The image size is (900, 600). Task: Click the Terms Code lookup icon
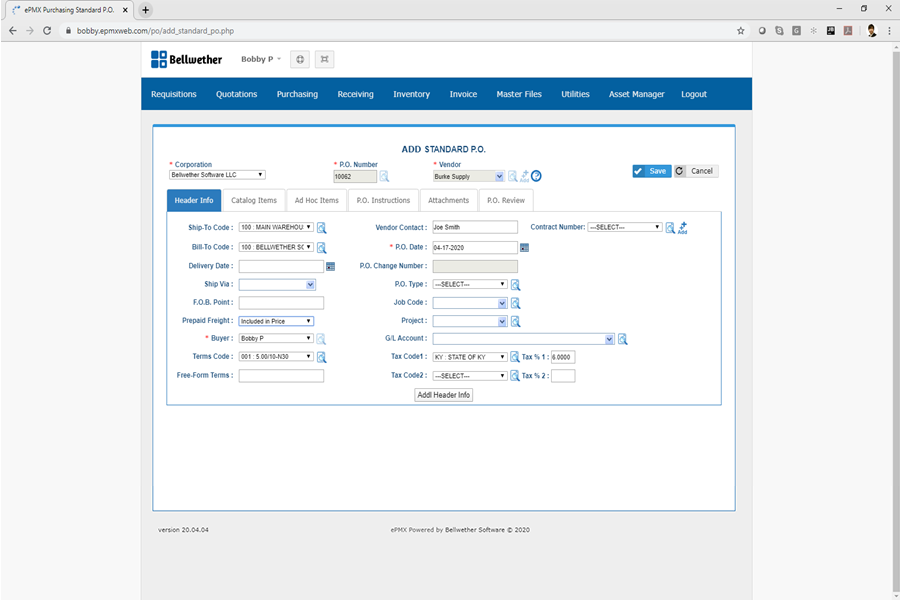(322, 357)
